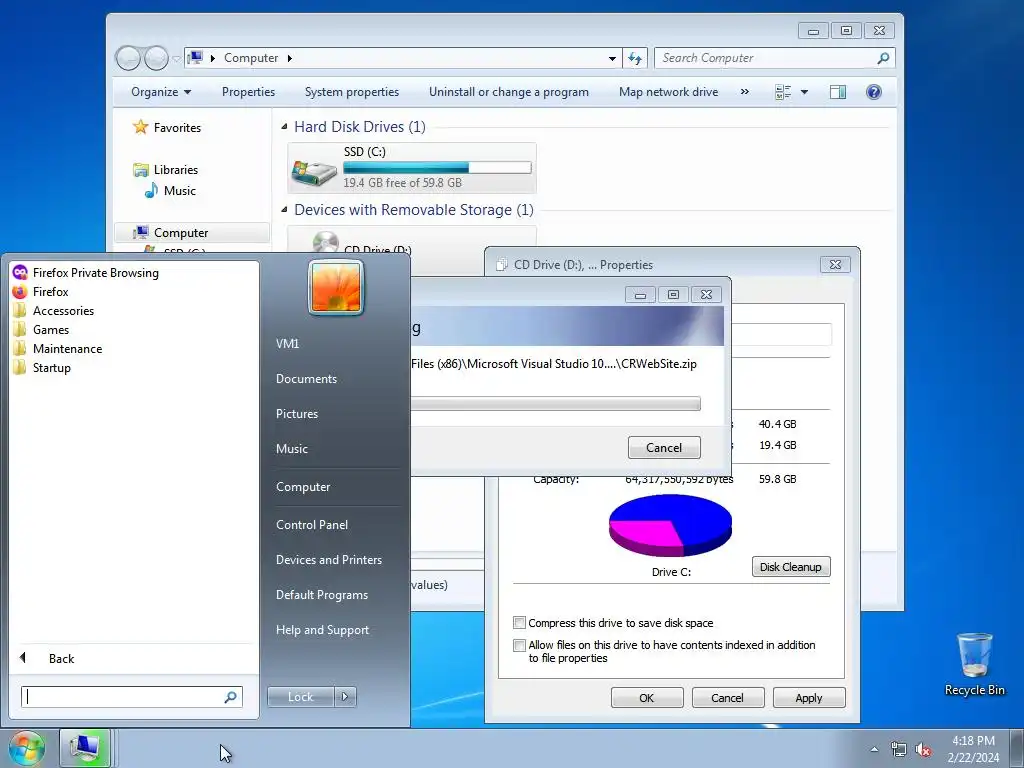The height and width of the screenshot is (768, 1024).
Task: Select the Music library in navigation pane
Action: [170, 191]
